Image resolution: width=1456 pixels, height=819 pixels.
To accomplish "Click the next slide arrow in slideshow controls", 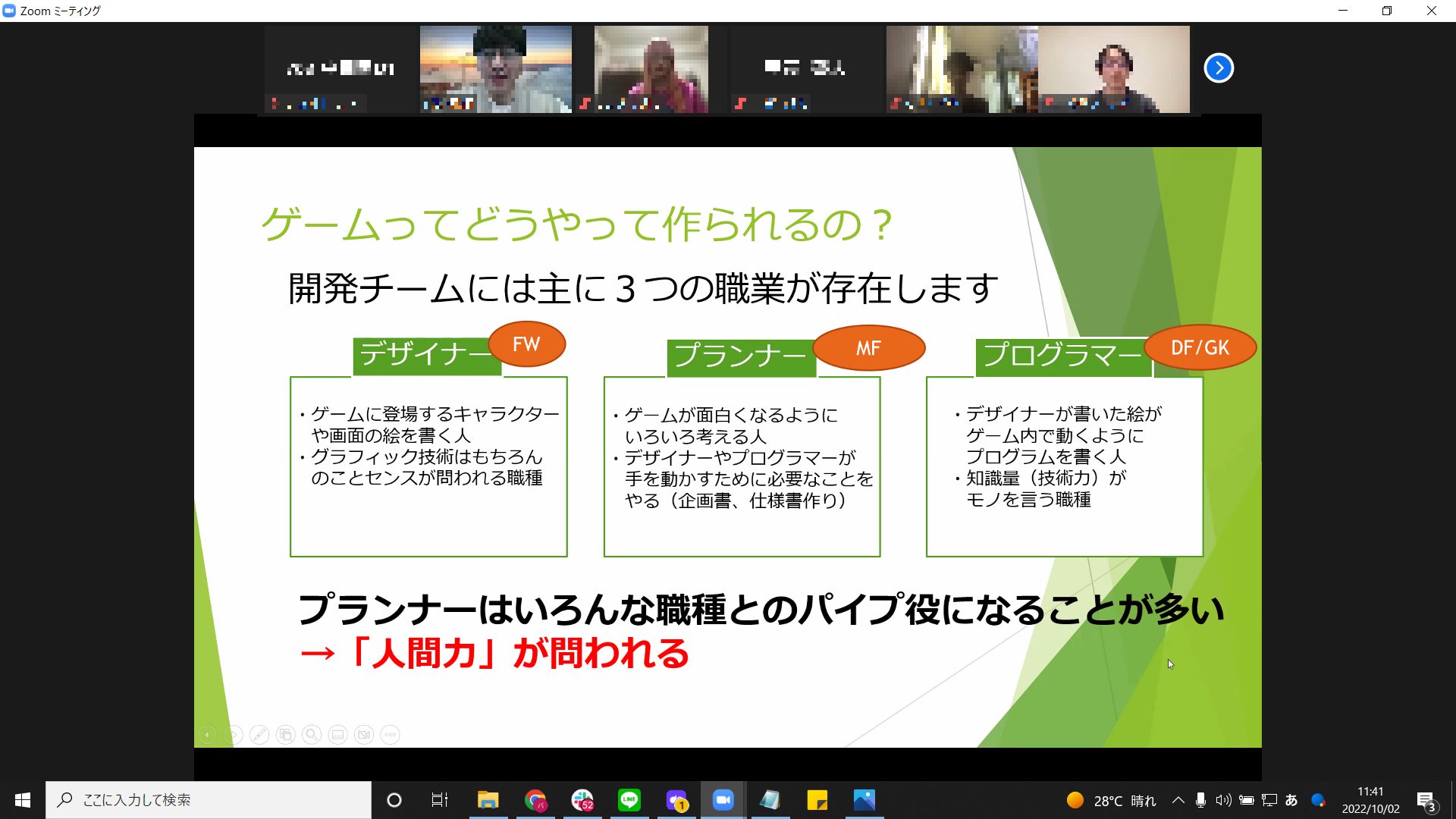I will coord(234,734).
